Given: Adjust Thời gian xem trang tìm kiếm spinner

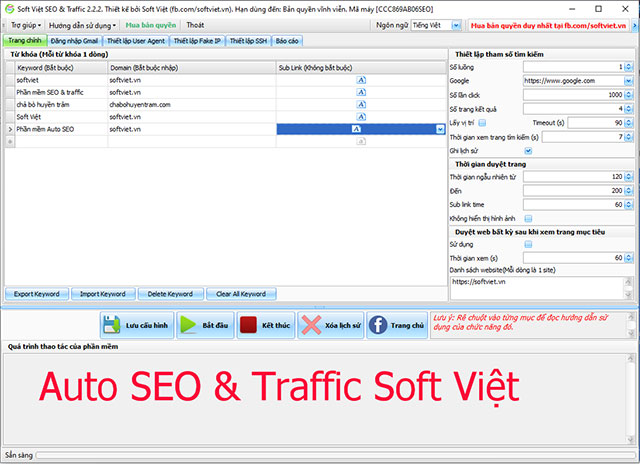Looking at the screenshot, I should pyautogui.click(x=629, y=137).
